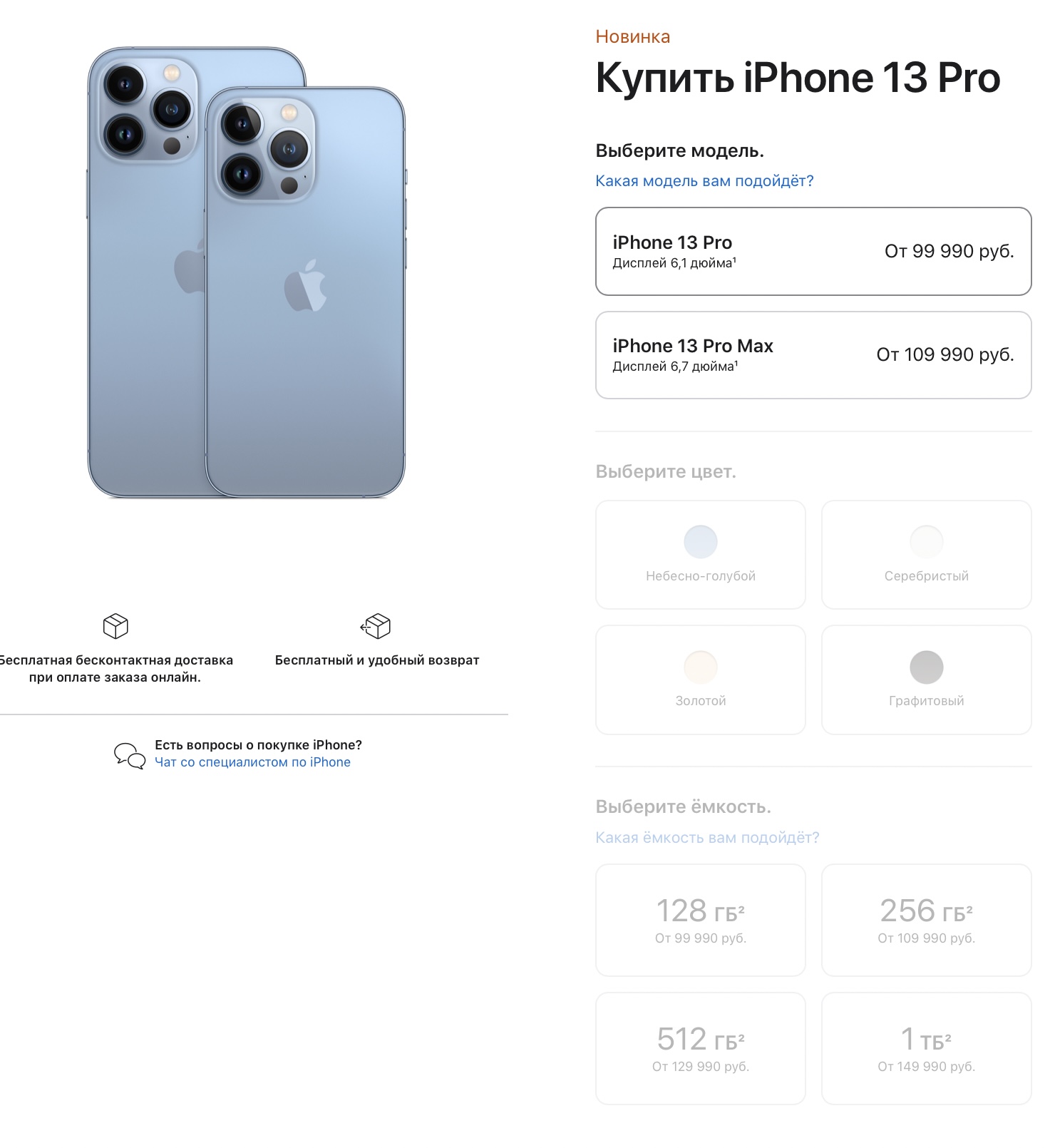1055x1148 pixels.
Task: Open 'Какая модель вам подойдёт?' link
Action: (x=704, y=181)
